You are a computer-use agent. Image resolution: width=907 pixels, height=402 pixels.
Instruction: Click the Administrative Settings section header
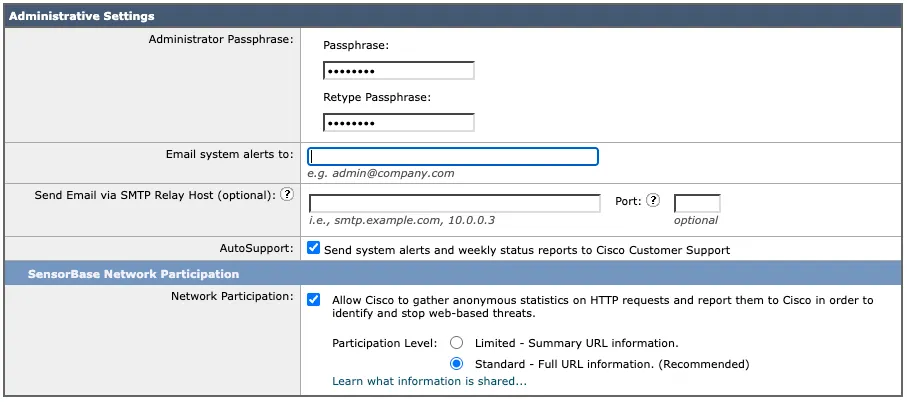[x=81, y=16]
